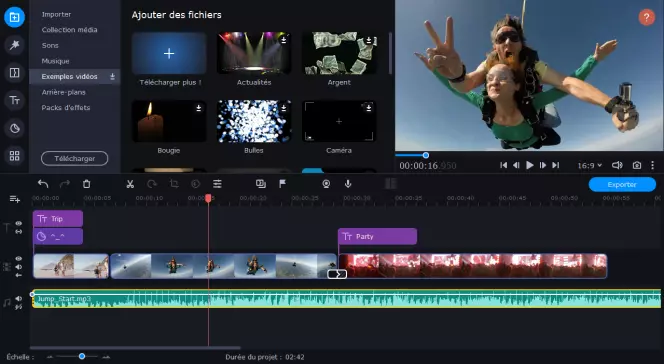
Task: Select the Party title clip
Action: point(377,236)
